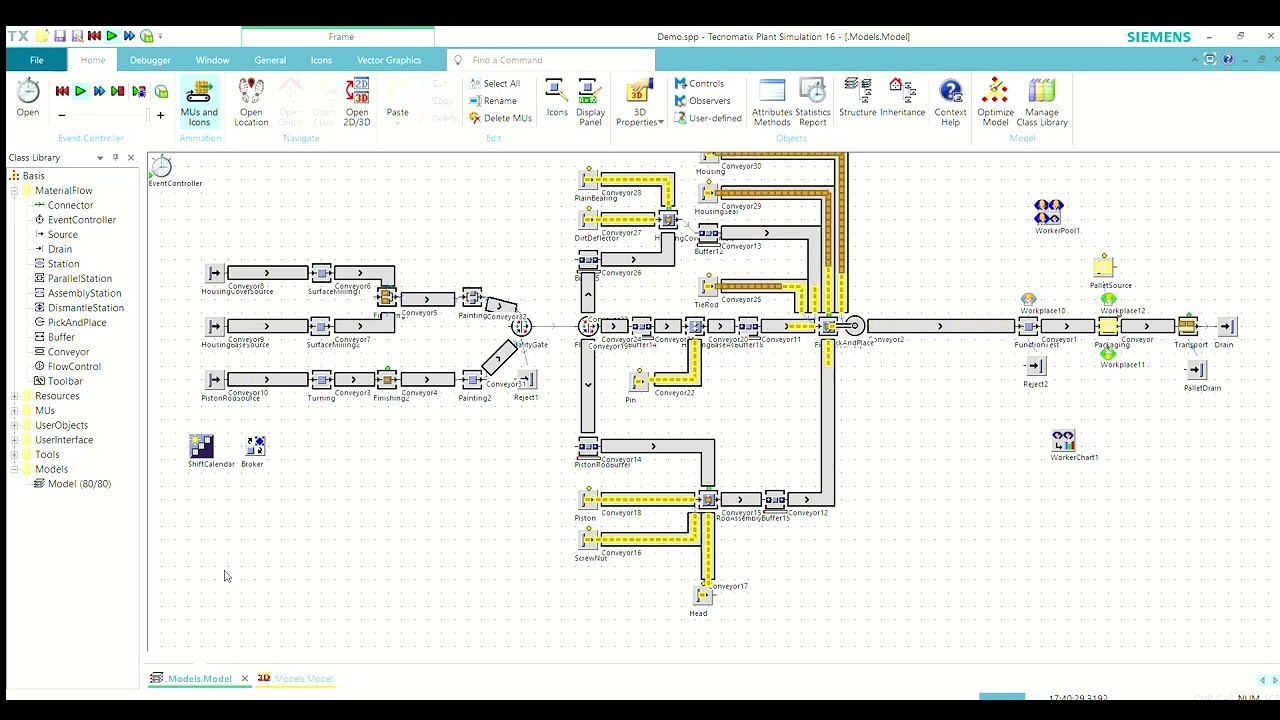Screen dimensions: 1280x720
Task: Select the PalletSource object
Action: click(1104, 266)
